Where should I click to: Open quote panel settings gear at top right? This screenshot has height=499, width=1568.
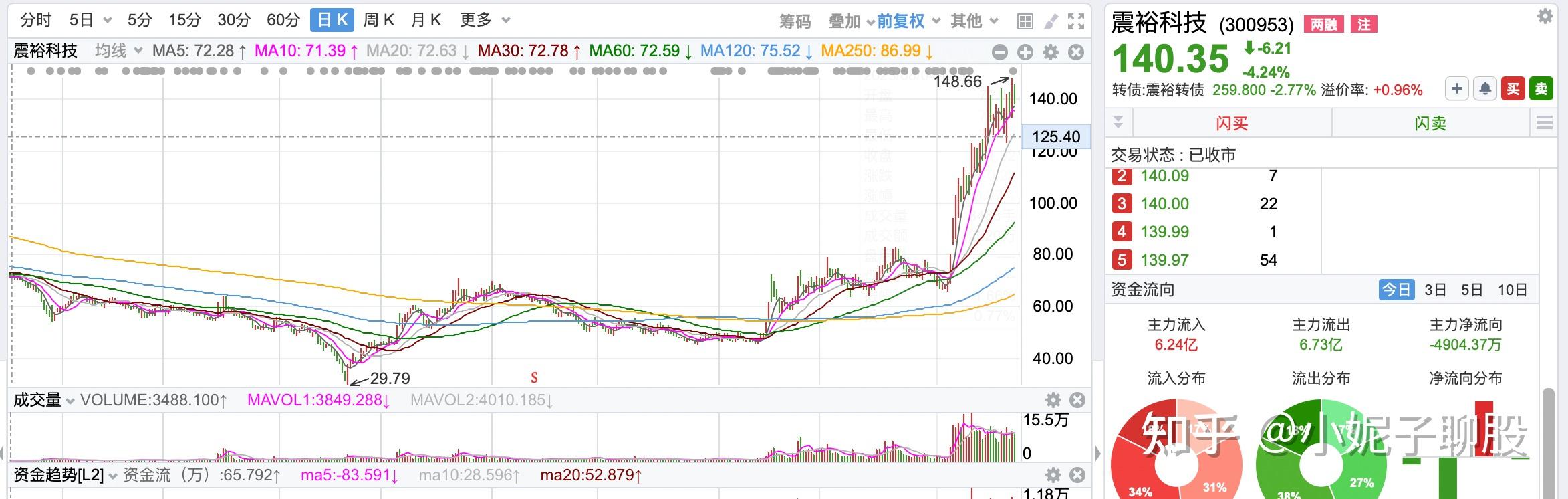click(1545, 16)
